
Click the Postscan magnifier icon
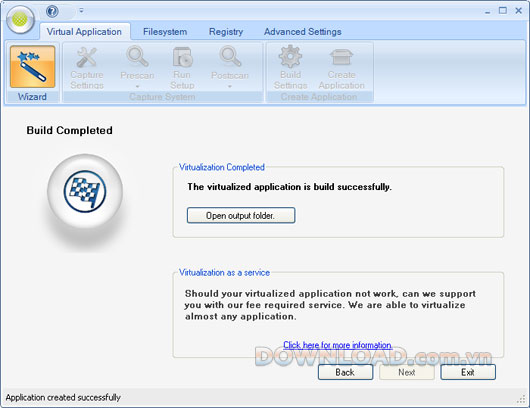click(x=230, y=56)
